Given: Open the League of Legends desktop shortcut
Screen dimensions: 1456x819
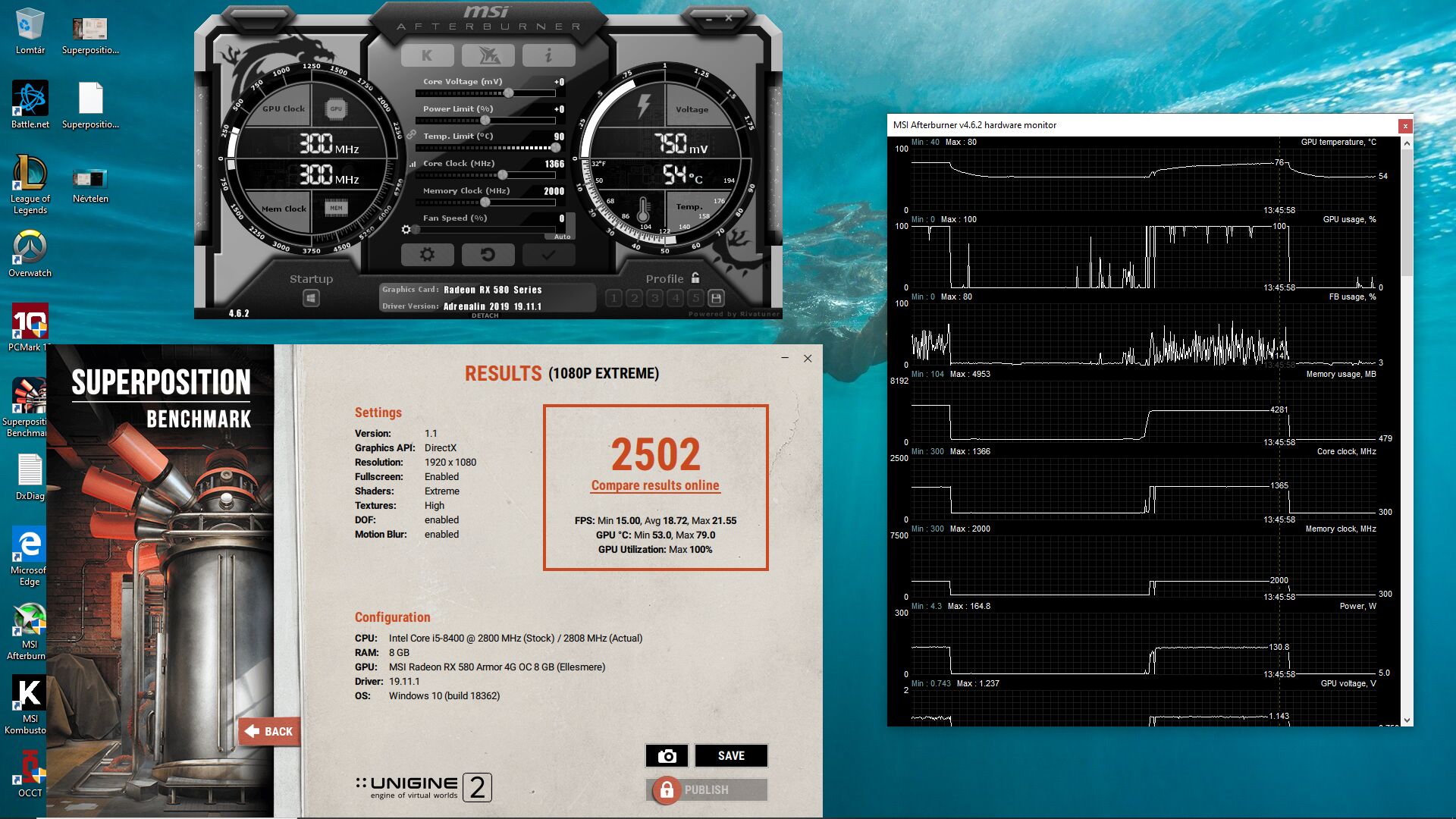Looking at the screenshot, I should click(30, 185).
